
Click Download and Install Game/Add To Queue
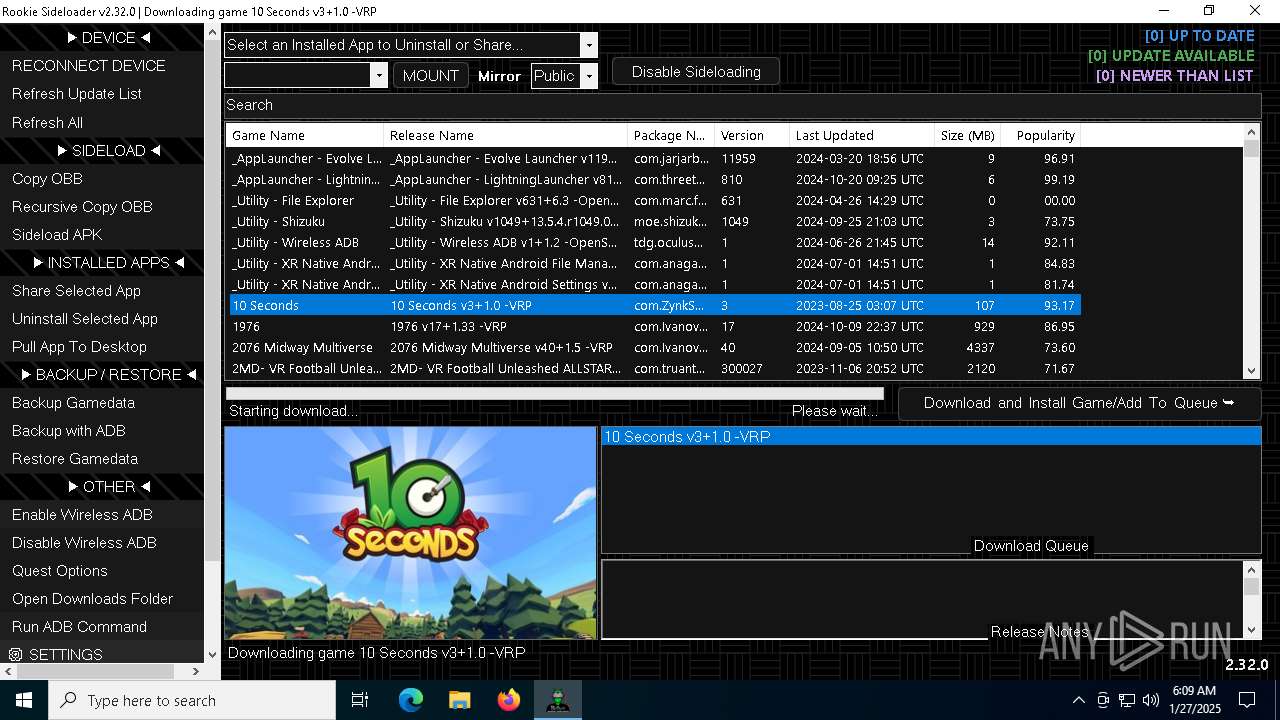(x=1079, y=403)
